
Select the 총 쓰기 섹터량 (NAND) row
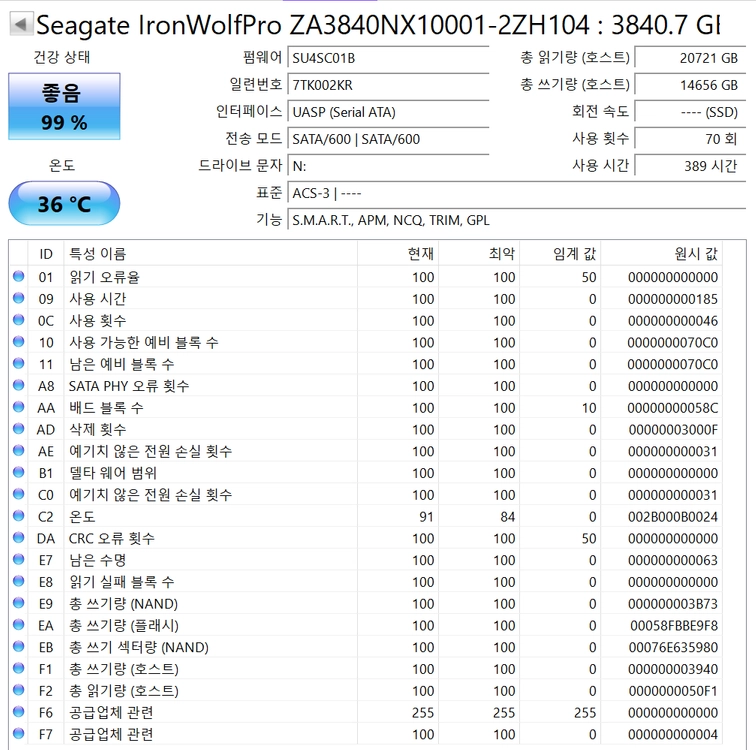coord(365,647)
